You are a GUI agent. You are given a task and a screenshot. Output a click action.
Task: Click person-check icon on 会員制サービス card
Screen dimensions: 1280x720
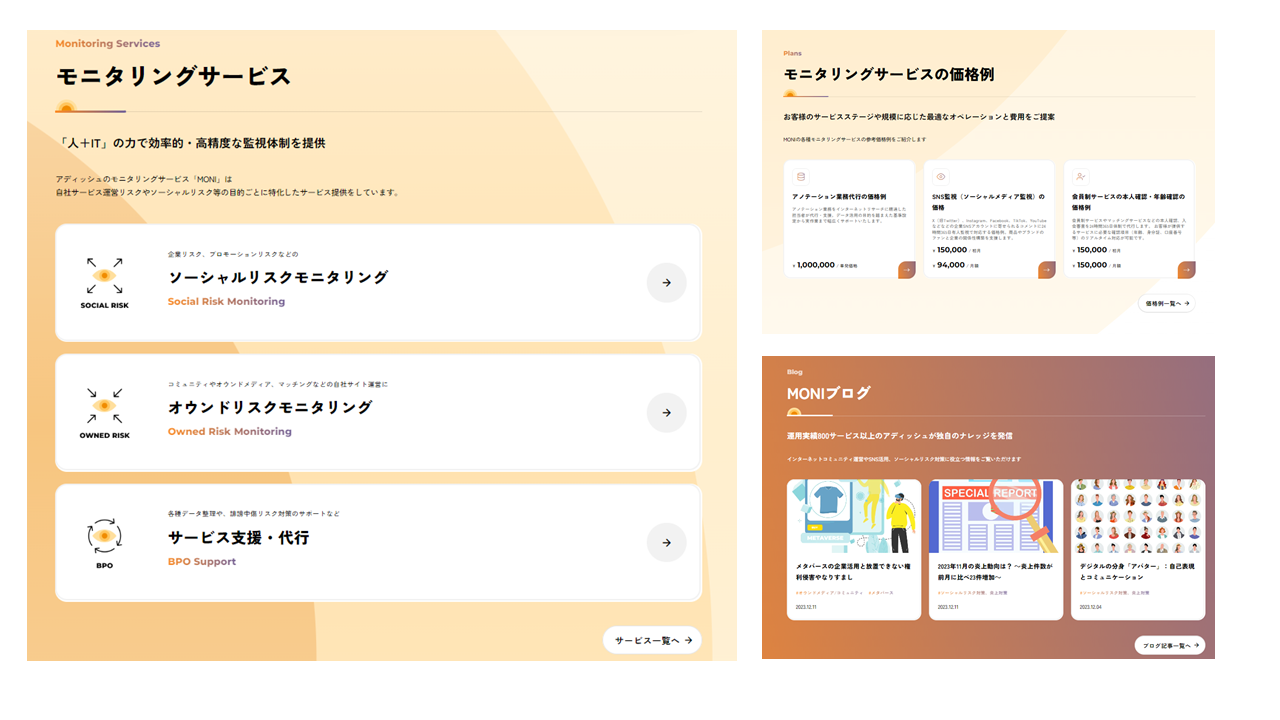click(x=1081, y=177)
